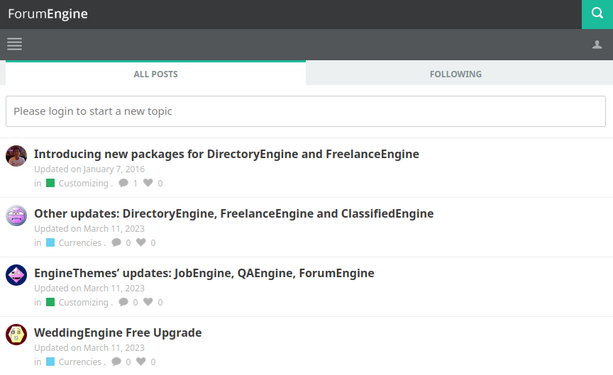The width and height of the screenshot is (613, 375).
Task: Open 'WeddingEngine Free Upgrade' topic
Action: pyautogui.click(x=118, y=332)
